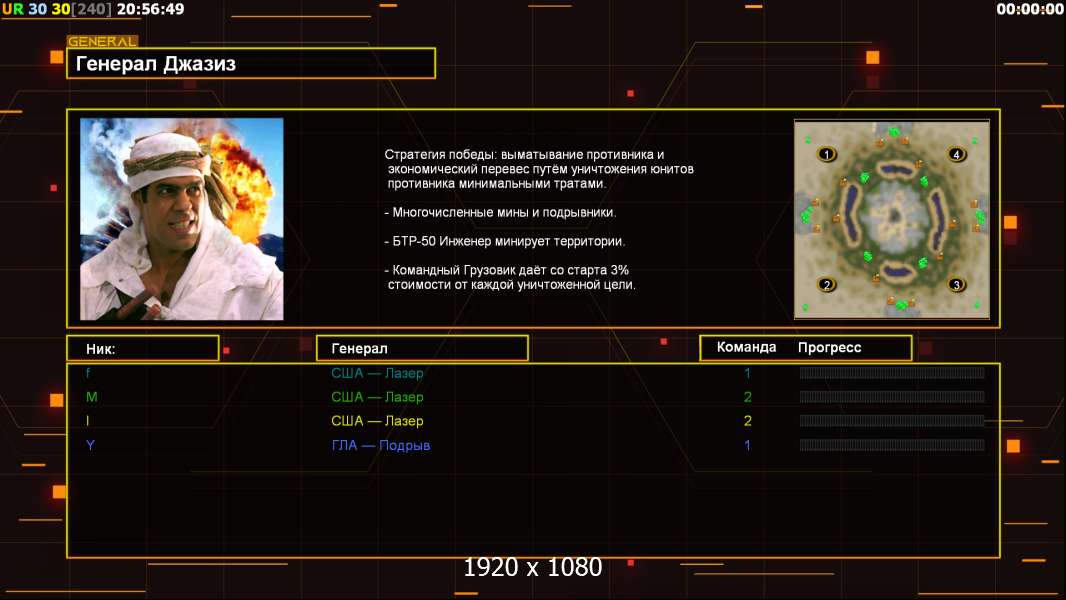Image resolution: width=1066 pixels, height=600 pixels.
Task: Click the loading progress bar for player Y
Action: tap(892, 445)
